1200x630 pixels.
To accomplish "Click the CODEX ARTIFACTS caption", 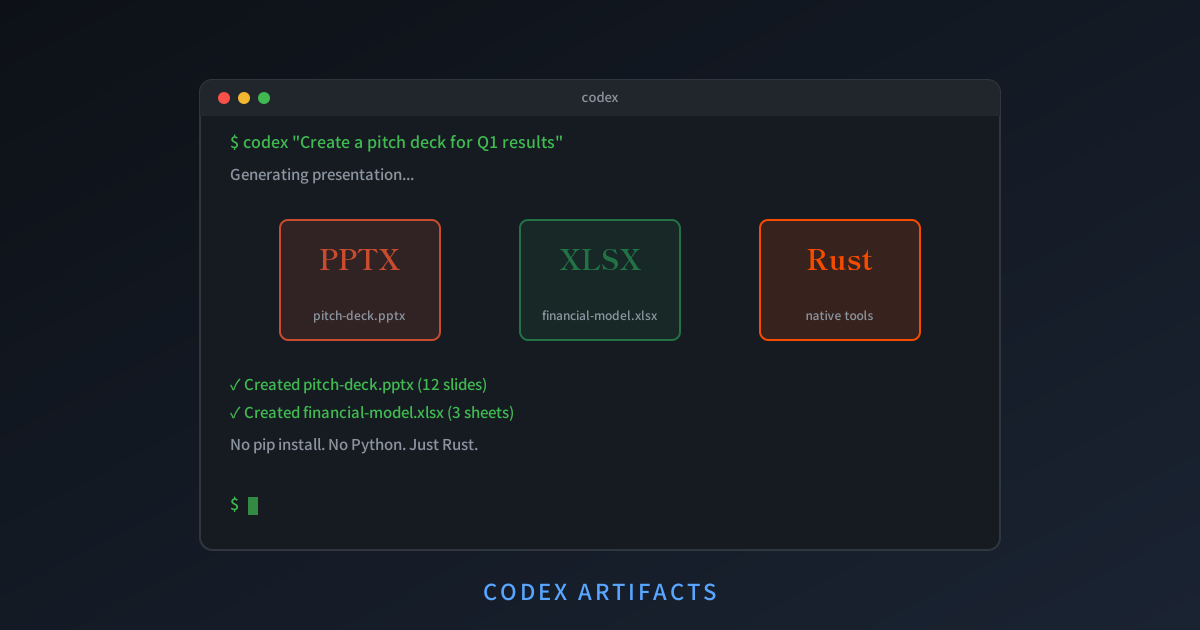I will click(600, 592).
